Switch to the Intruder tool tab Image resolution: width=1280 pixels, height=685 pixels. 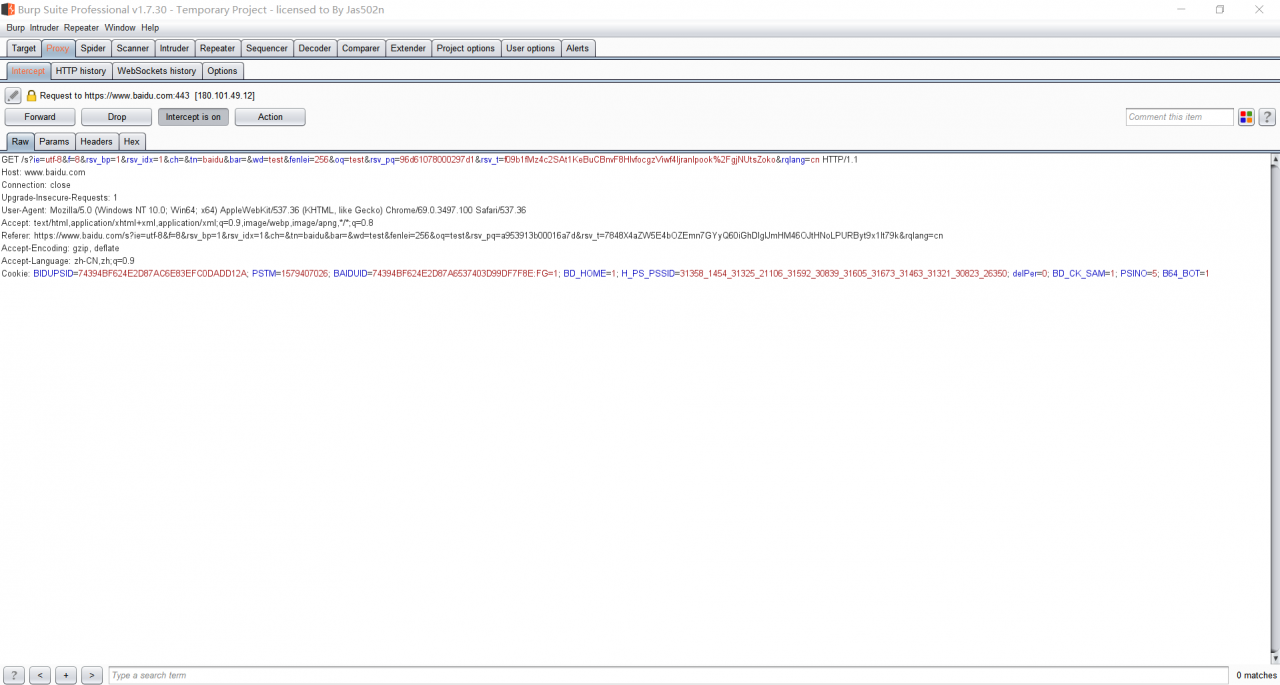coord(174,48)
